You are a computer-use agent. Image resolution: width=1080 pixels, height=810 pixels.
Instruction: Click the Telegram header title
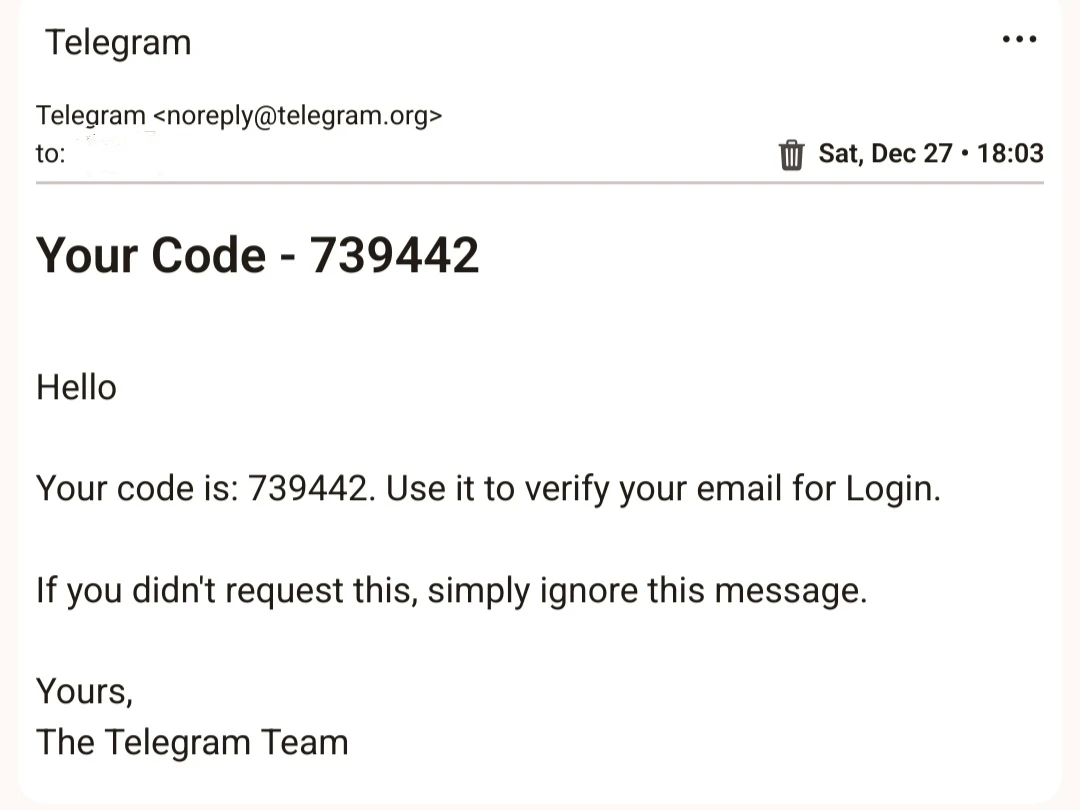118,42
